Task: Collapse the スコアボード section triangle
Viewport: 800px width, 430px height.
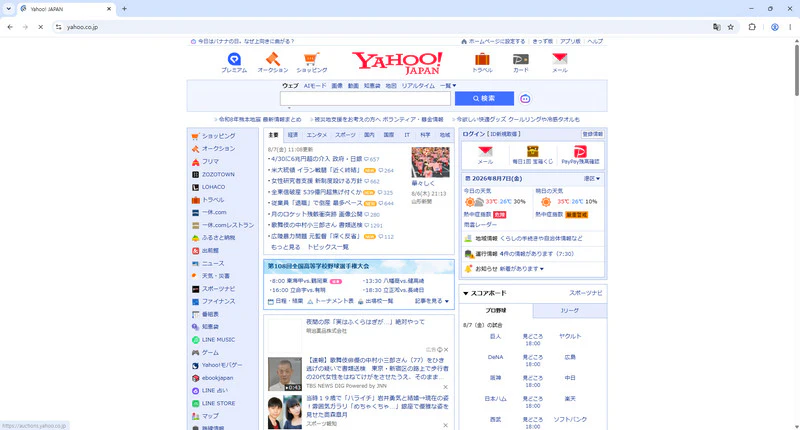Action: [x=465, y=293]
